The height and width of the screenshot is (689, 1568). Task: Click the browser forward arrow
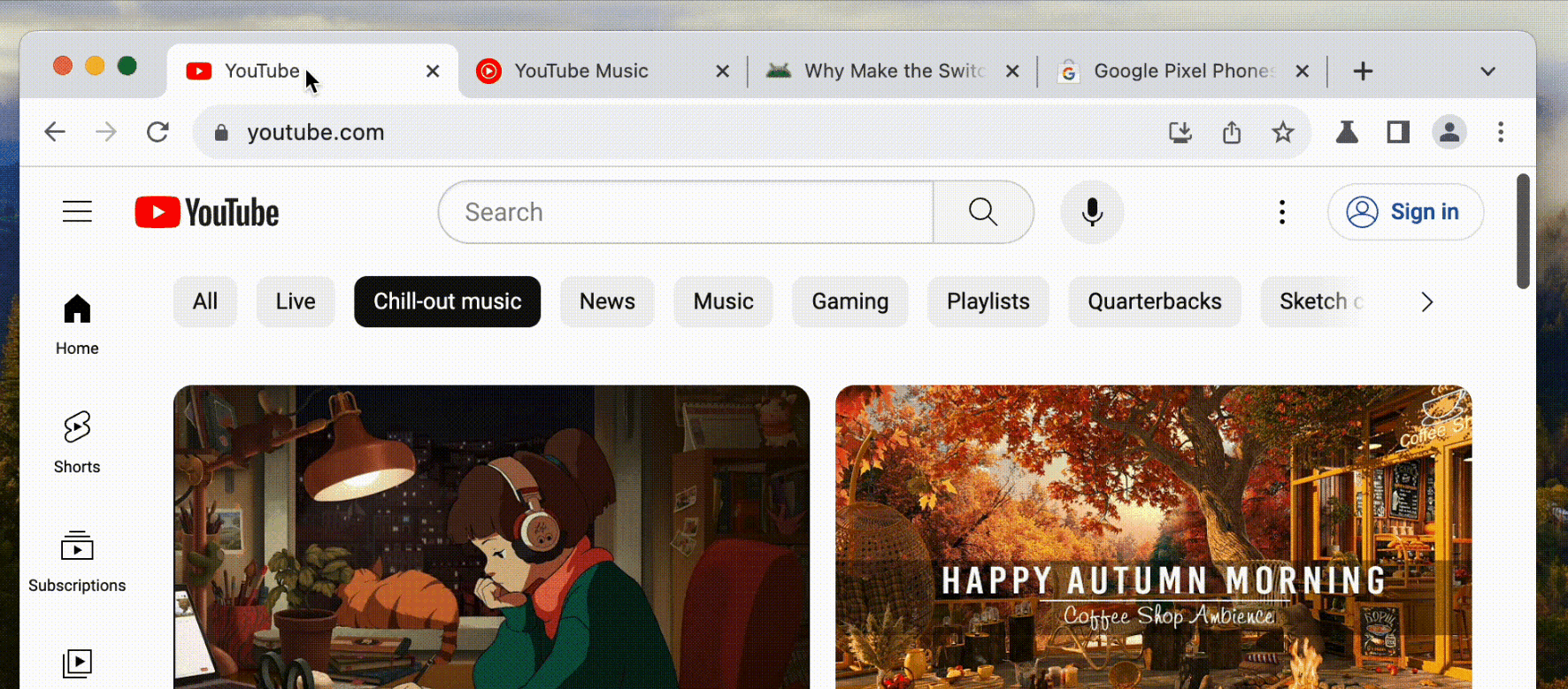click(x=106, y=132)
